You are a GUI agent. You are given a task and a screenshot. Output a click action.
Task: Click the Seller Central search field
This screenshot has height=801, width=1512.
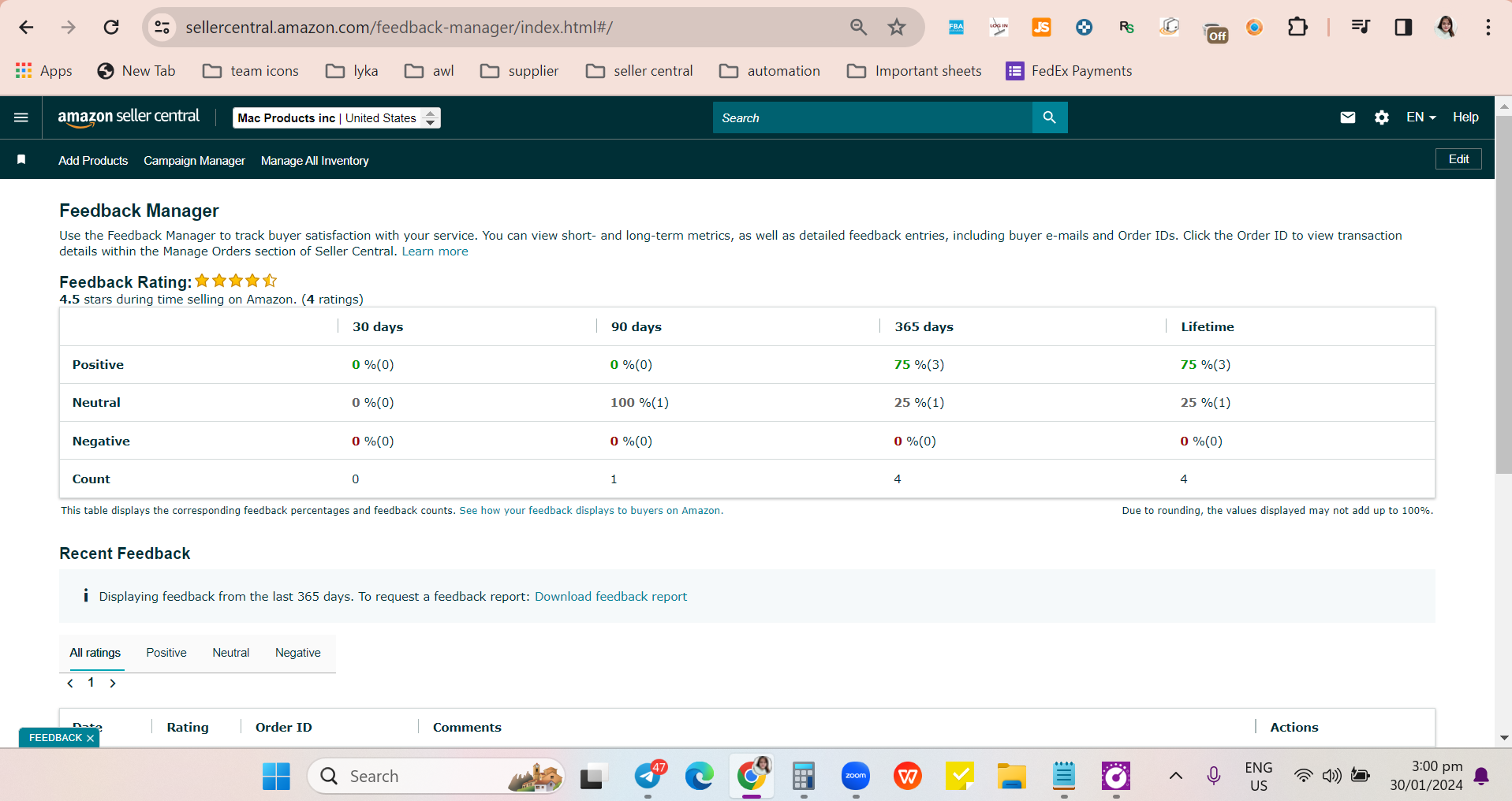pos(872,117)
